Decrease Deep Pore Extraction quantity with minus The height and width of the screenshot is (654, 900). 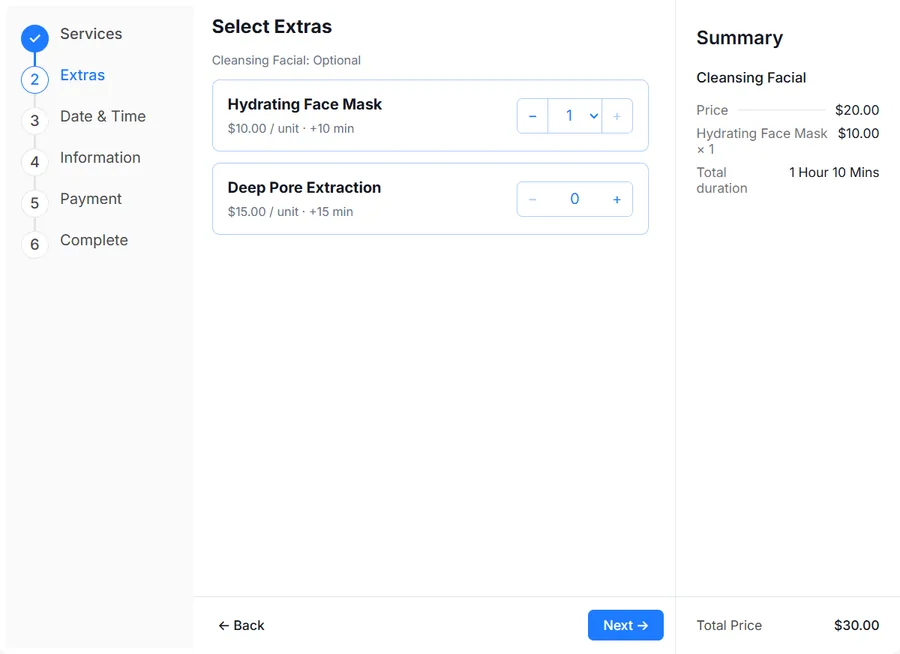click(x=533, y=199)
